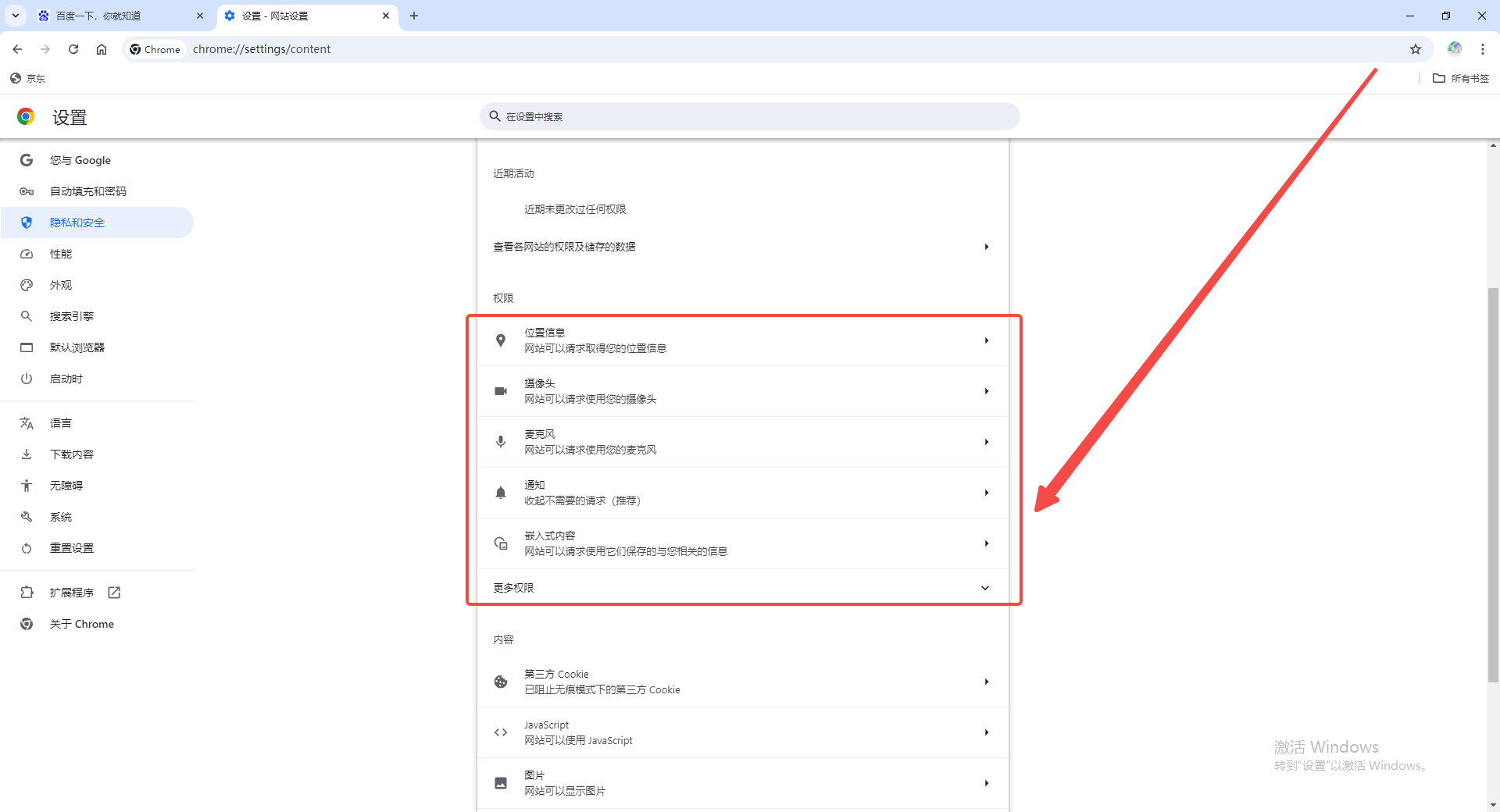
Task: Expand the 通知 row arrow
Action: coord(987,493)
